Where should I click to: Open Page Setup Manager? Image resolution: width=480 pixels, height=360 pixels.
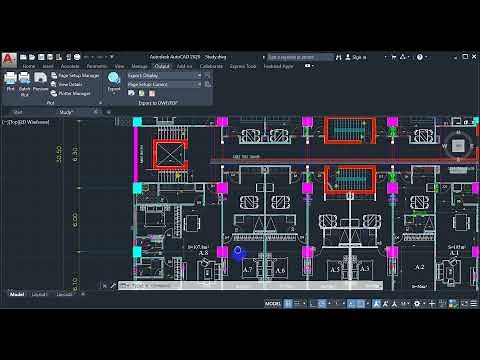click(x=75, y=76)
